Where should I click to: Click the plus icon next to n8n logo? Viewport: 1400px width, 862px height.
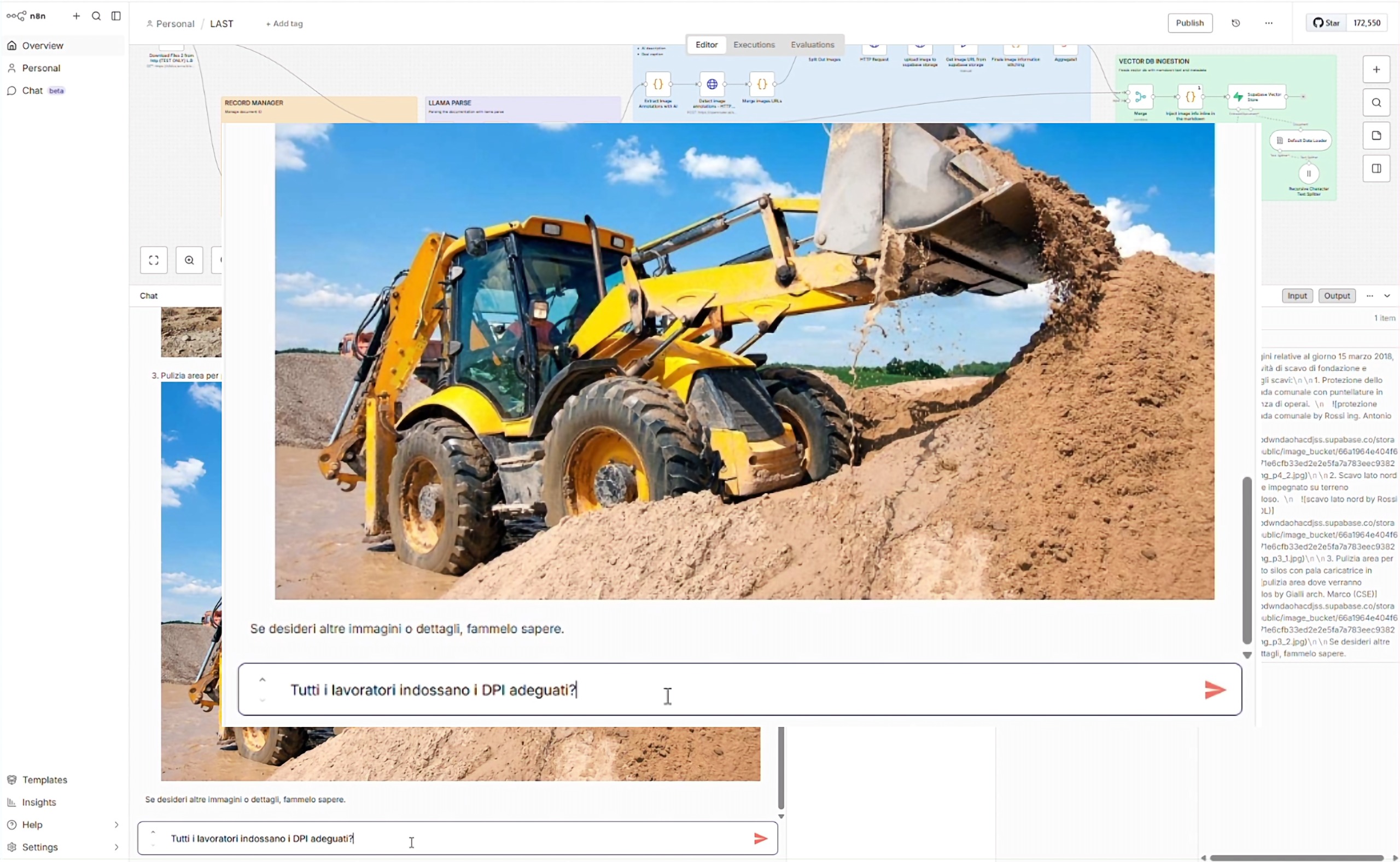point(77,16)
